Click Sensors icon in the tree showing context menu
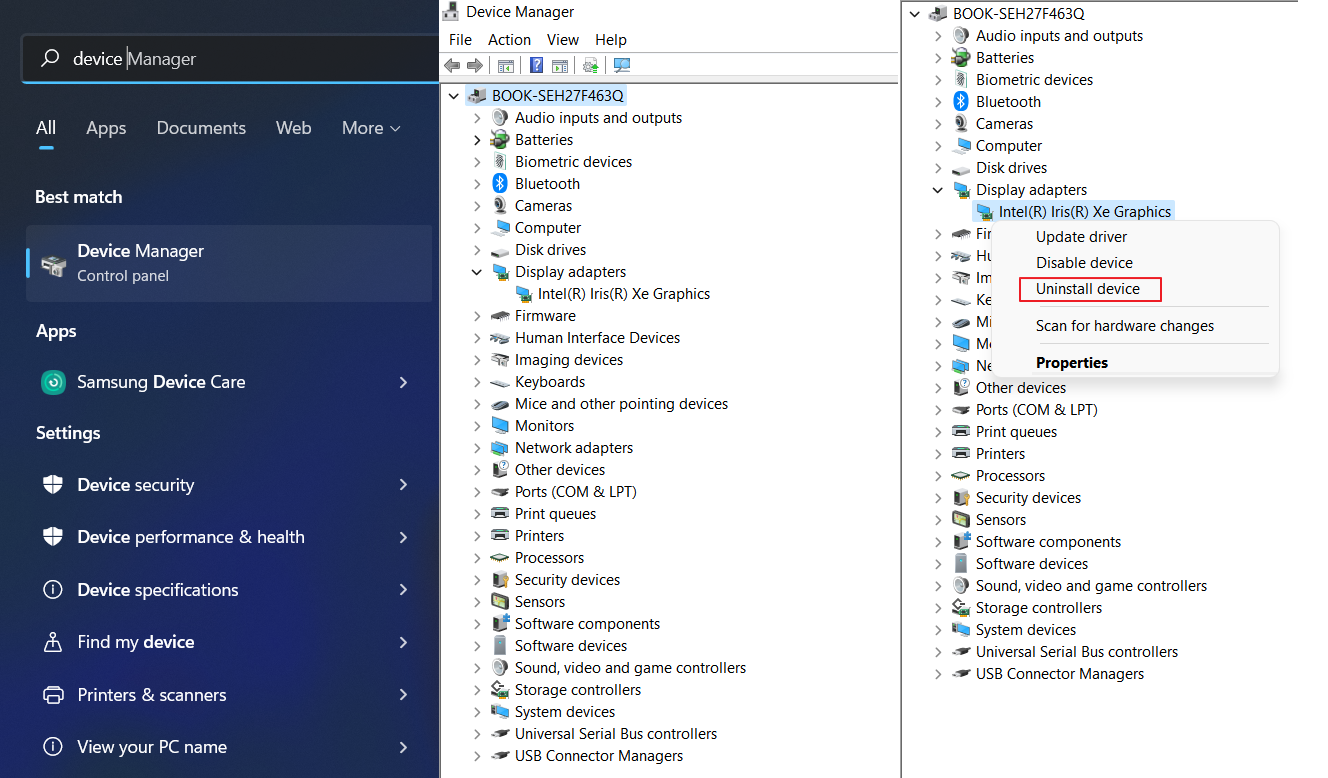The height and width of the screenshot is (778, 1328). tap(961, 520)
